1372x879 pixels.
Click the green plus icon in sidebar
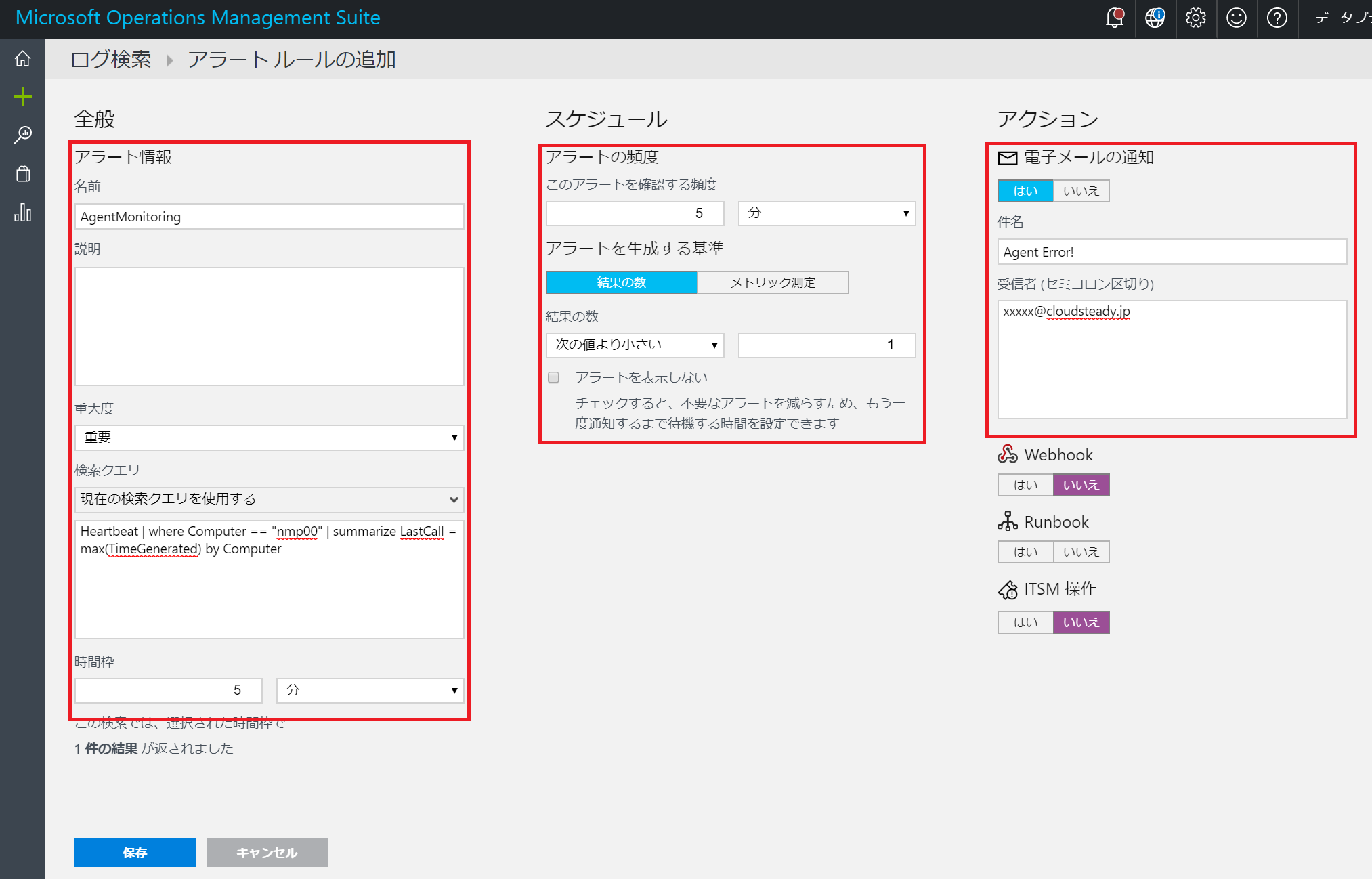pyautogui.click(x=22, y=96)
